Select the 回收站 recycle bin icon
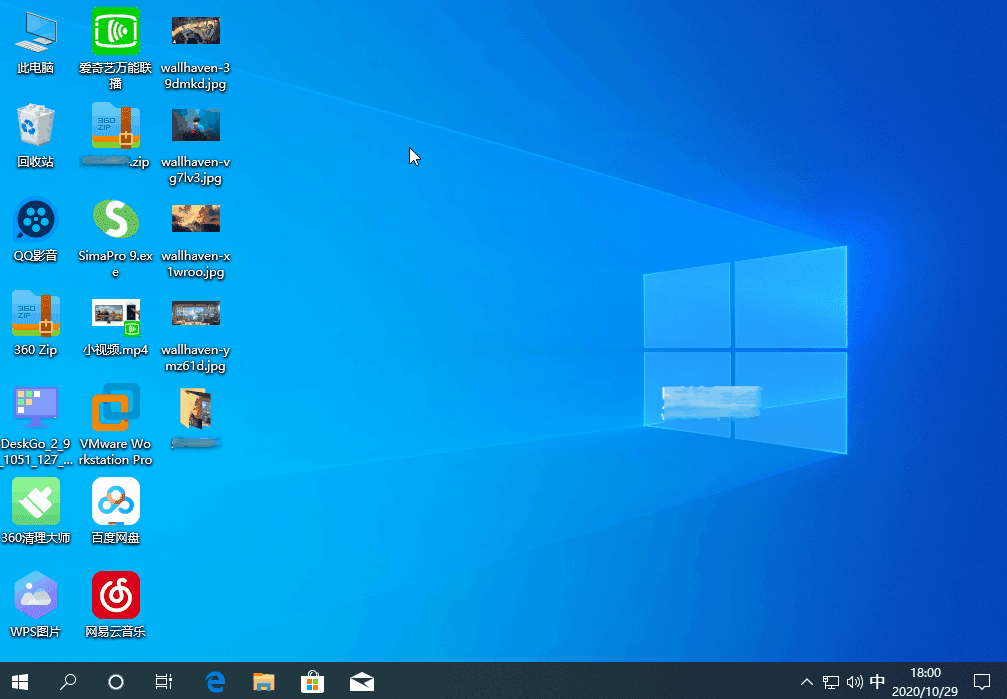 click(35, 136)
